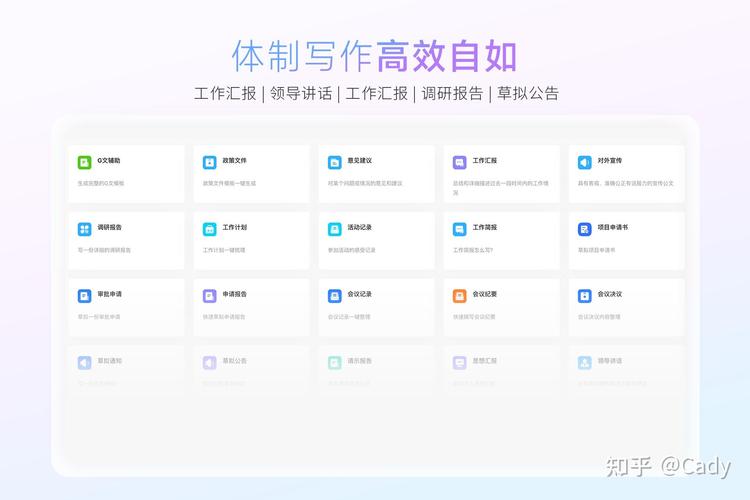Screen dimensions: 750x500
Task: Open the 工作汇报 card title
Action: pyautogui.click(x=485, y=161)
